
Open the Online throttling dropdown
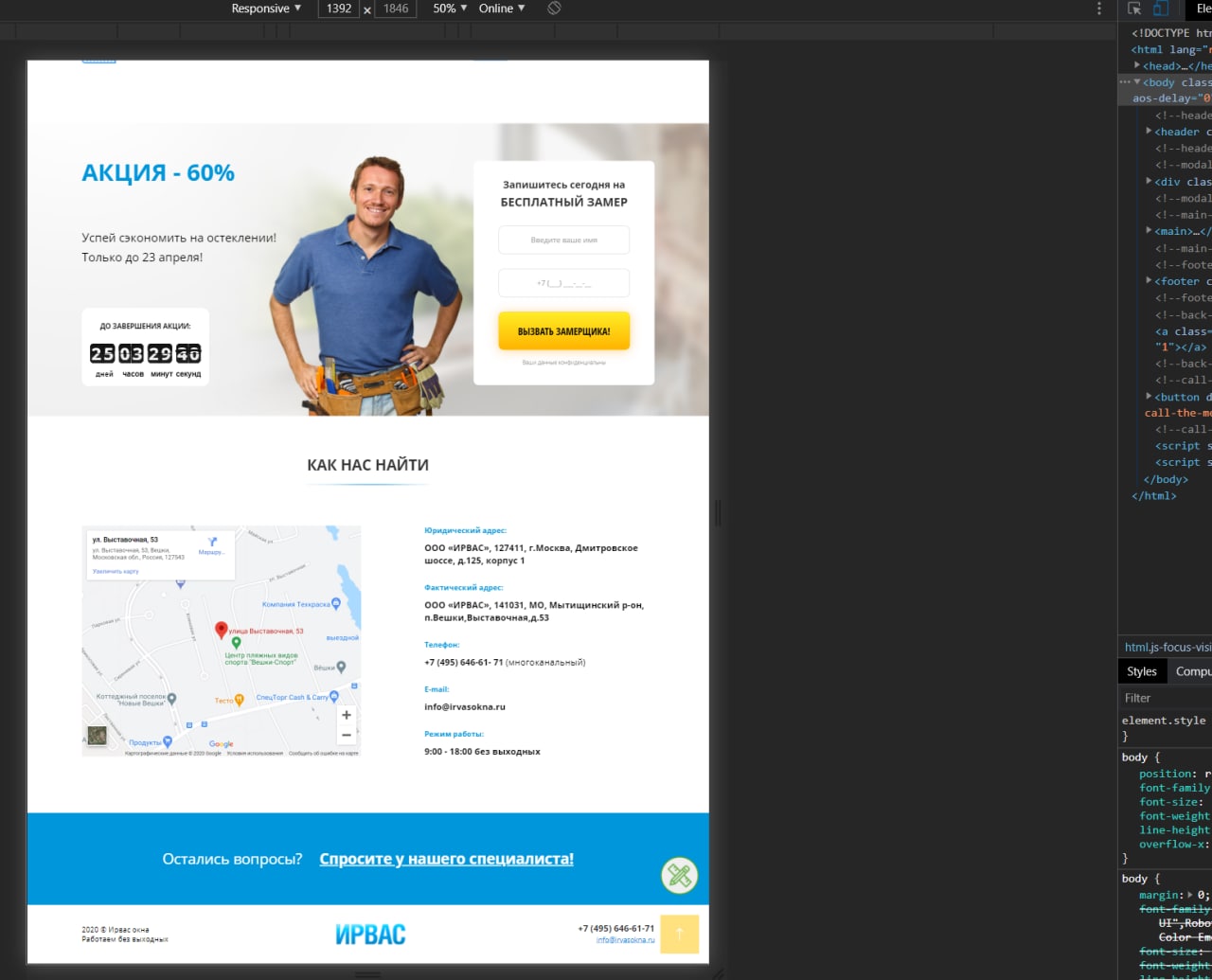click(x=502, y=9)
